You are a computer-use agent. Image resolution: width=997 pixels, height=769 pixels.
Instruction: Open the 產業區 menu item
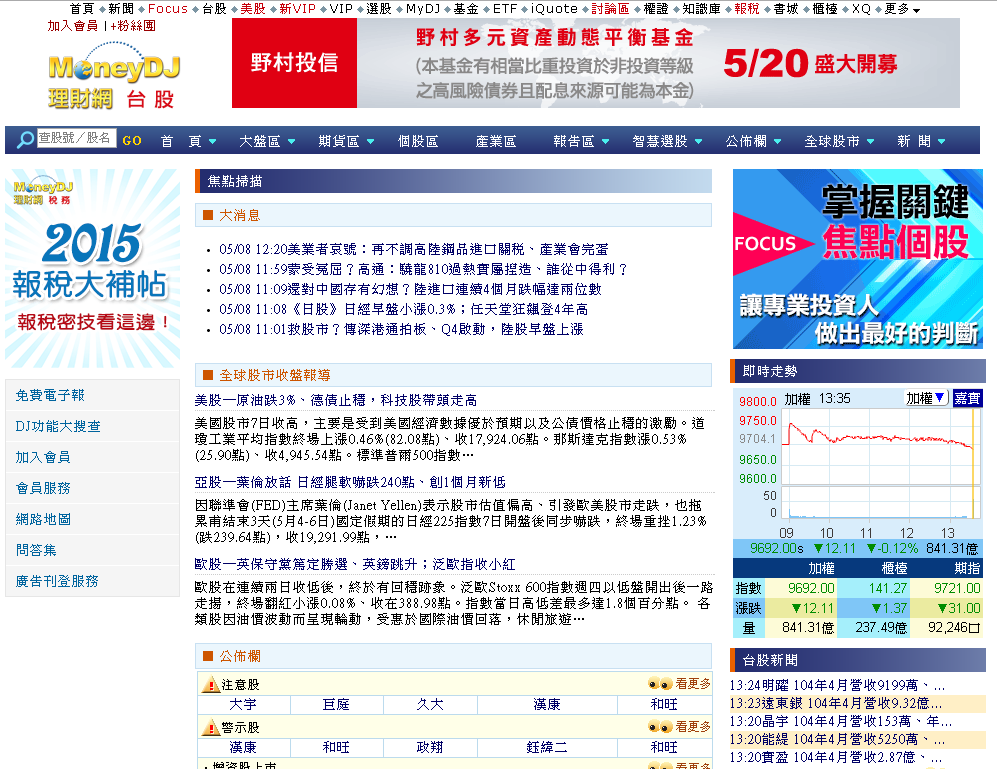tap(495, 141)
